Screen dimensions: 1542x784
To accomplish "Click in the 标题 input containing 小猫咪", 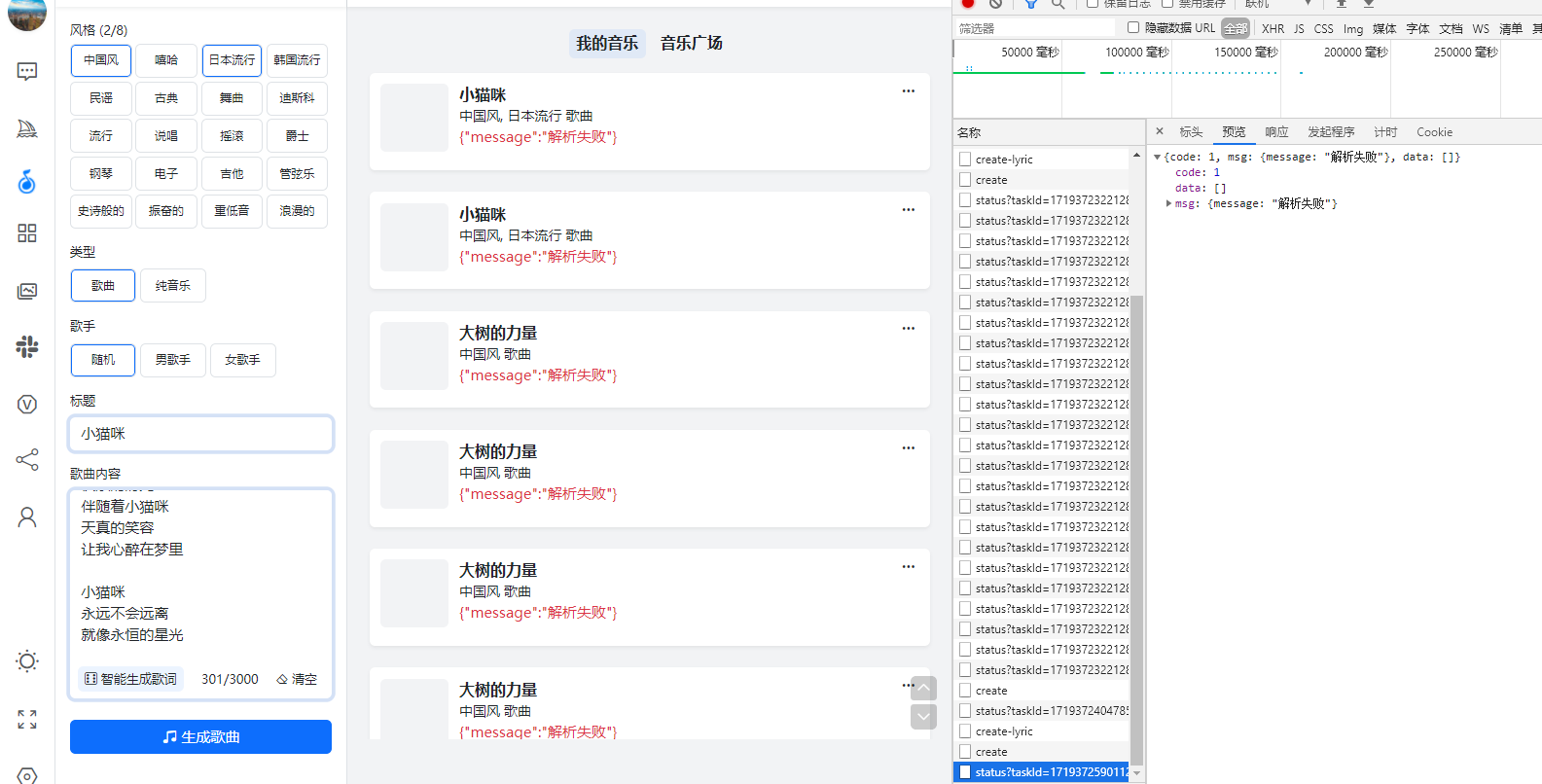I will click(200, 434).
